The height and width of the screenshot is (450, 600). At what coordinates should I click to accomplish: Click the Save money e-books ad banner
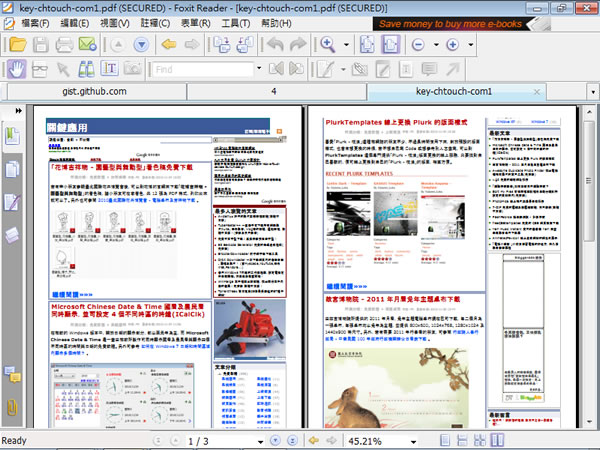tap(462, 24)
